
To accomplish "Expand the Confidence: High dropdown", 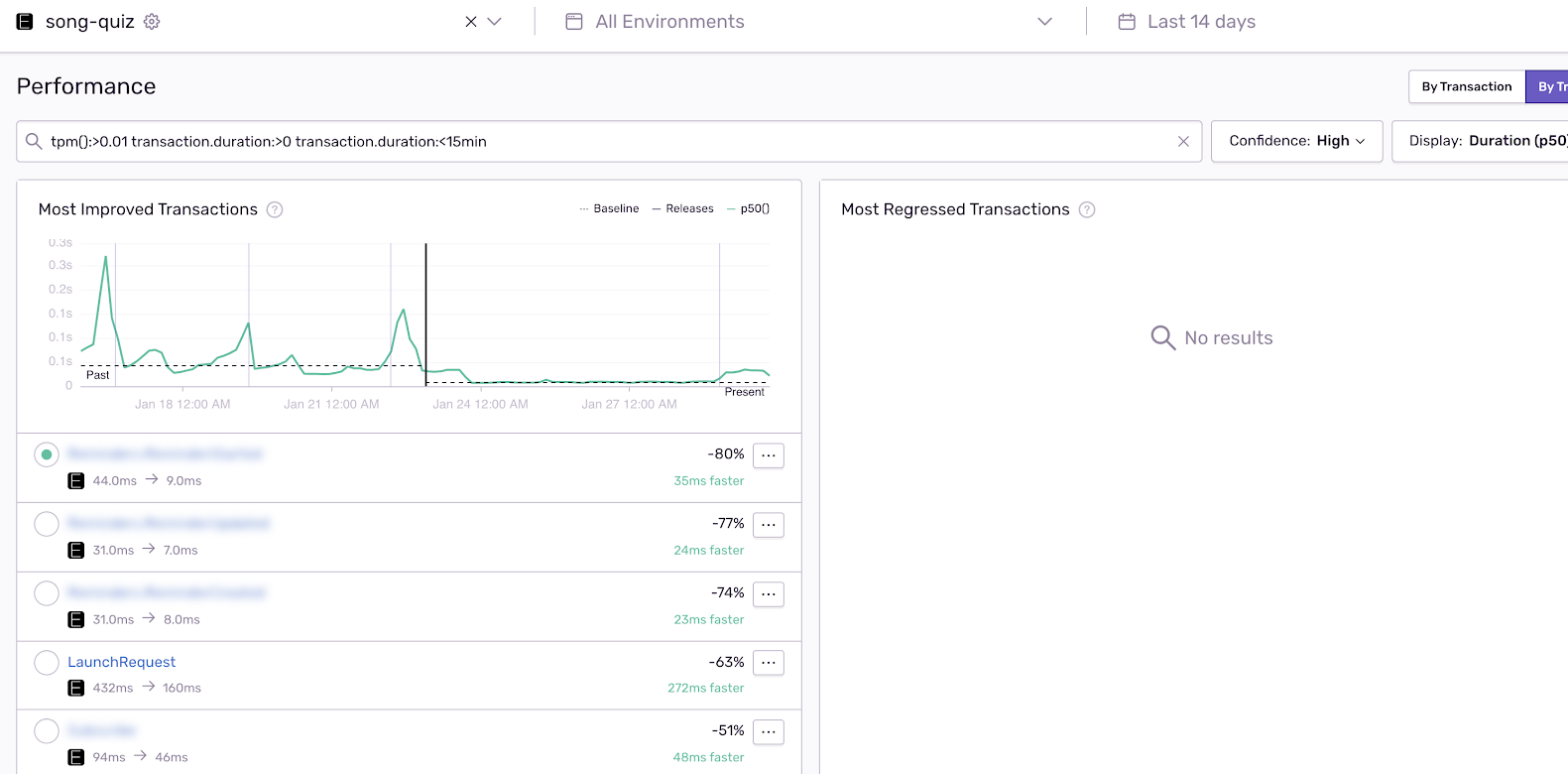I will click(1296, 141).
